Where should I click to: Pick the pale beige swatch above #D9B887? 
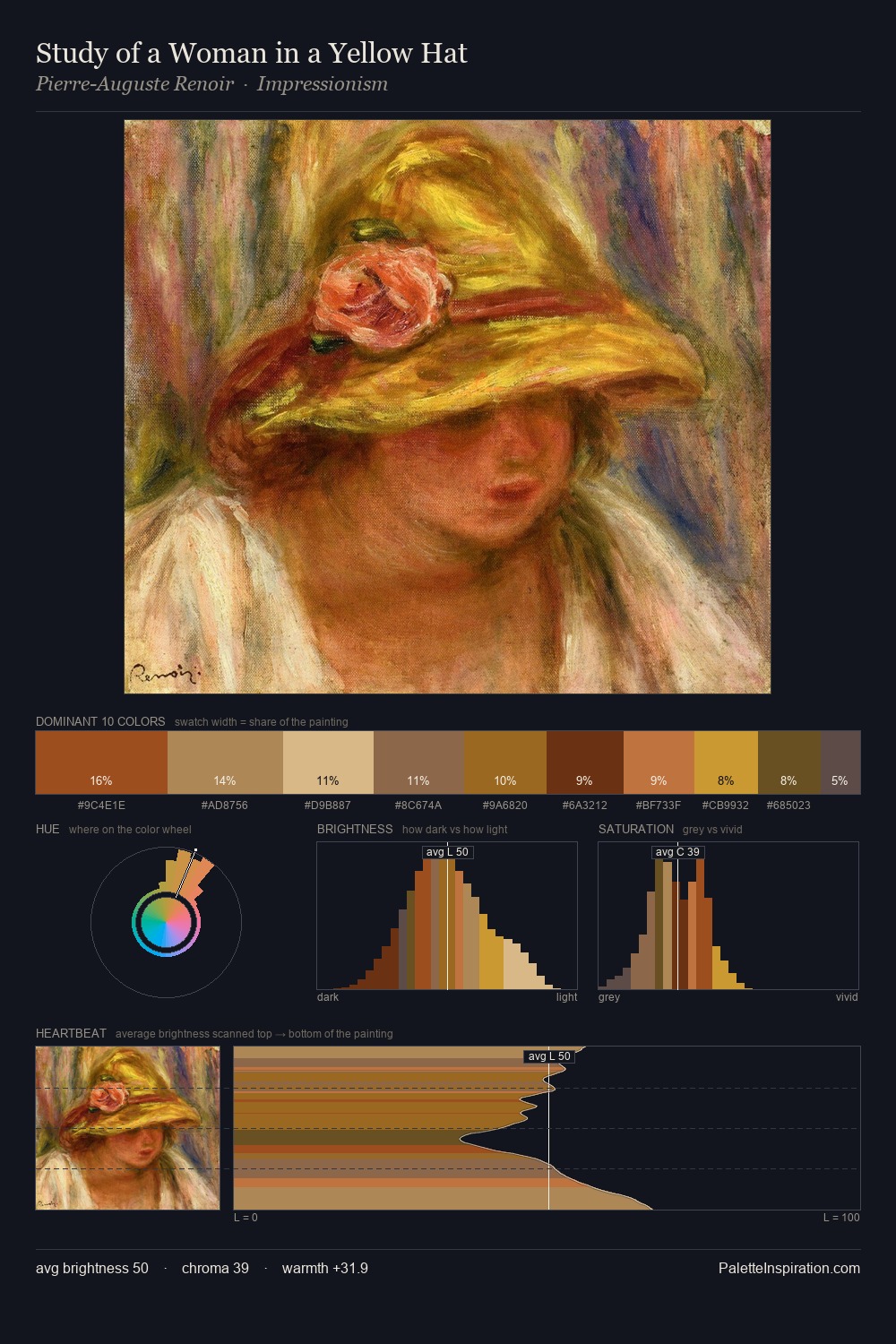coord(328,762)
